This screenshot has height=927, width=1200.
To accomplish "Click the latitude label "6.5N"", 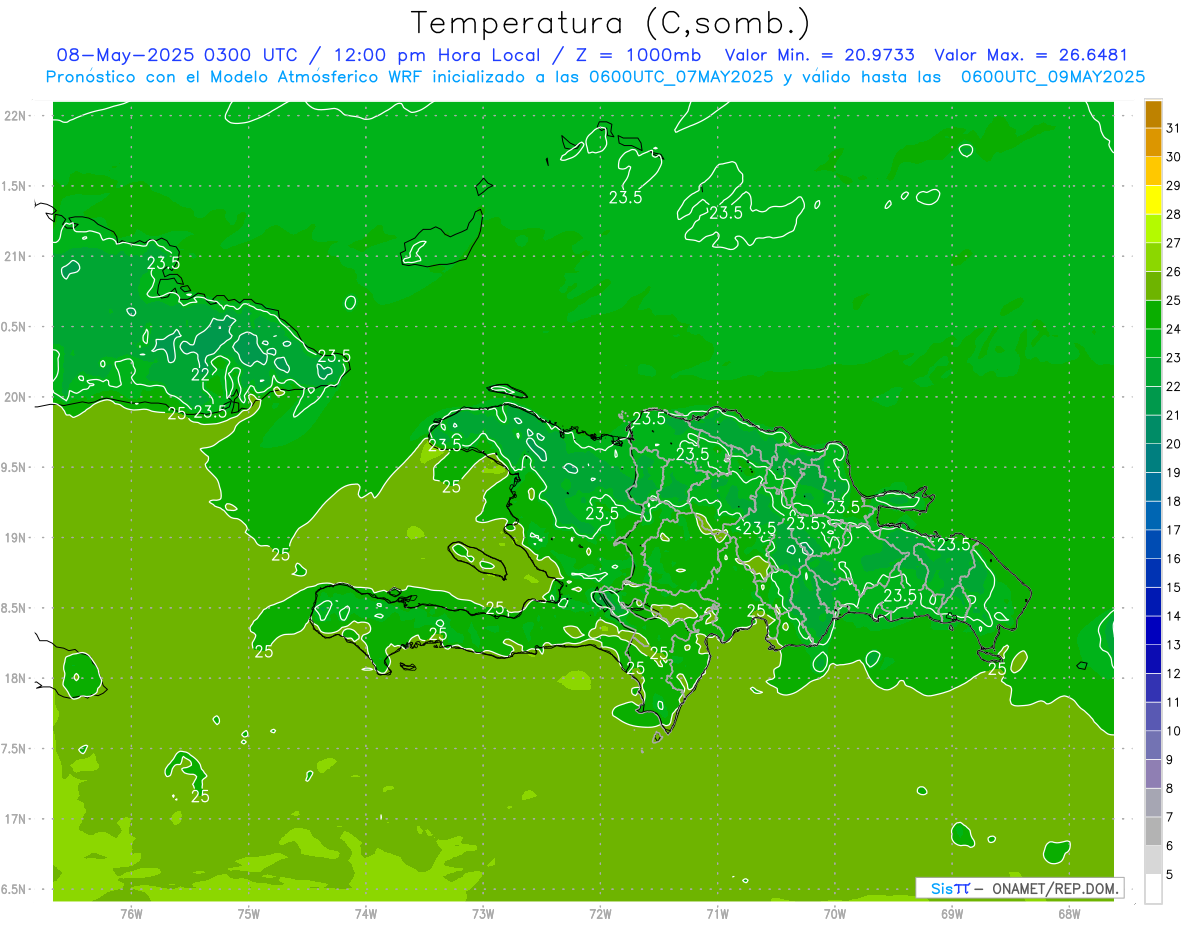I will point(13,890).
